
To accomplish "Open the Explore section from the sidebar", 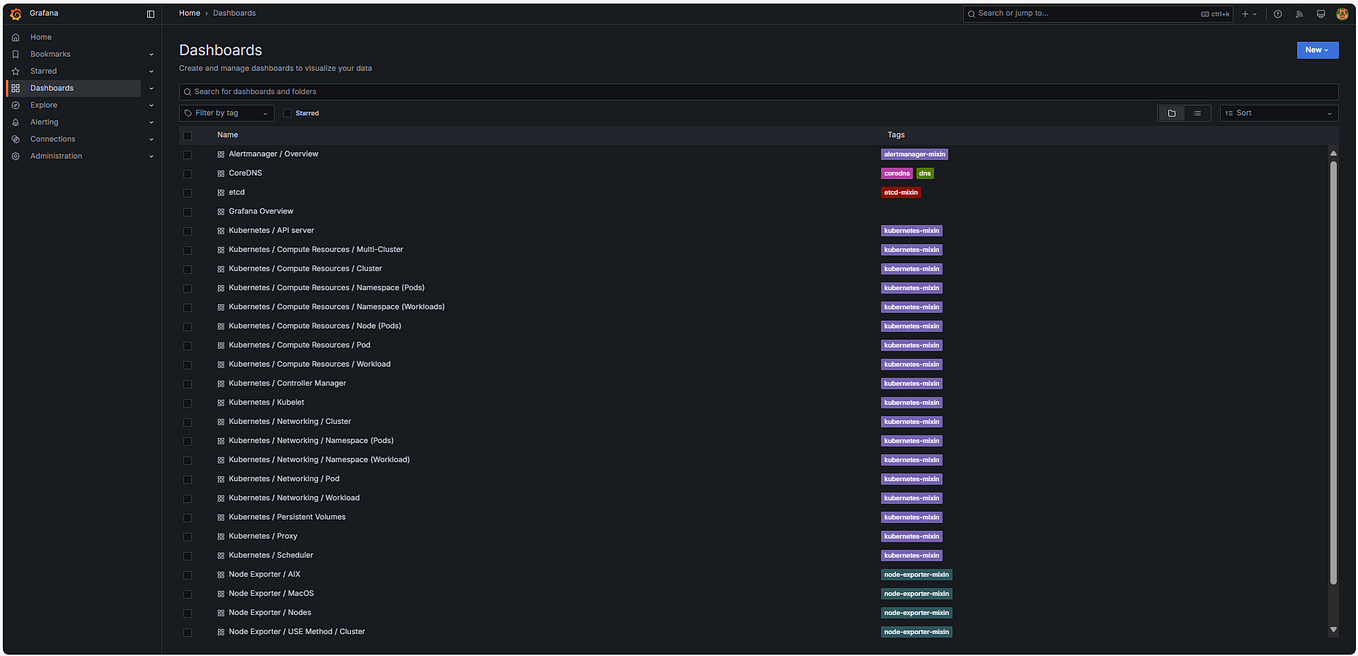I will (x=42, y=104).
